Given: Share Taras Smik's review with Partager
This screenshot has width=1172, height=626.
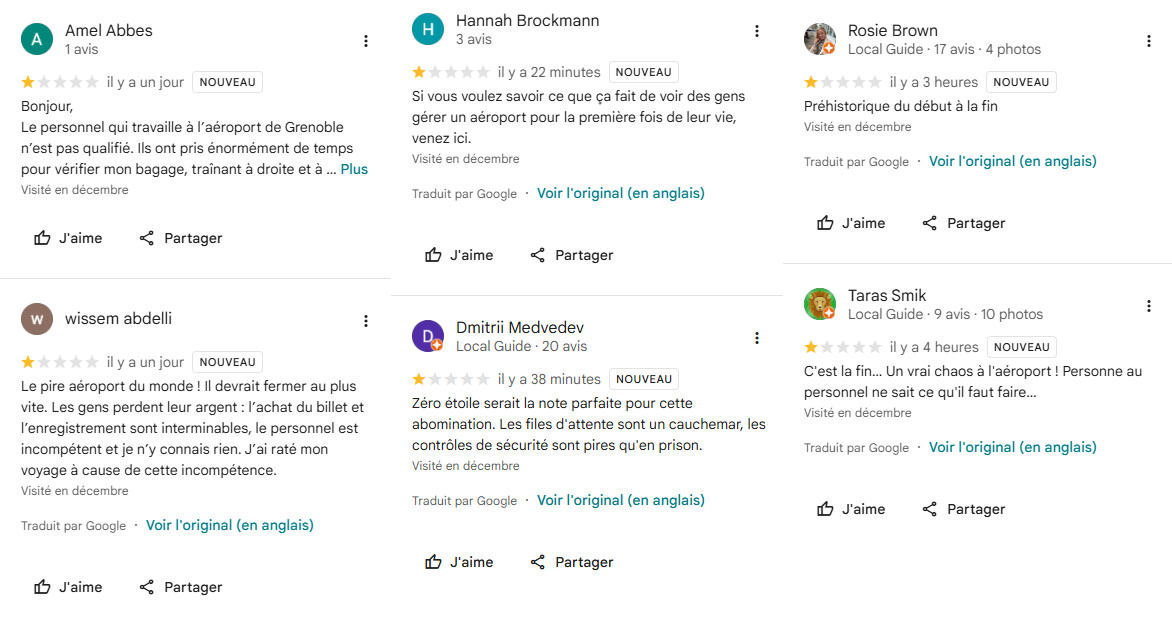Looking at the screenshot, I should click(x=963, y=509).
